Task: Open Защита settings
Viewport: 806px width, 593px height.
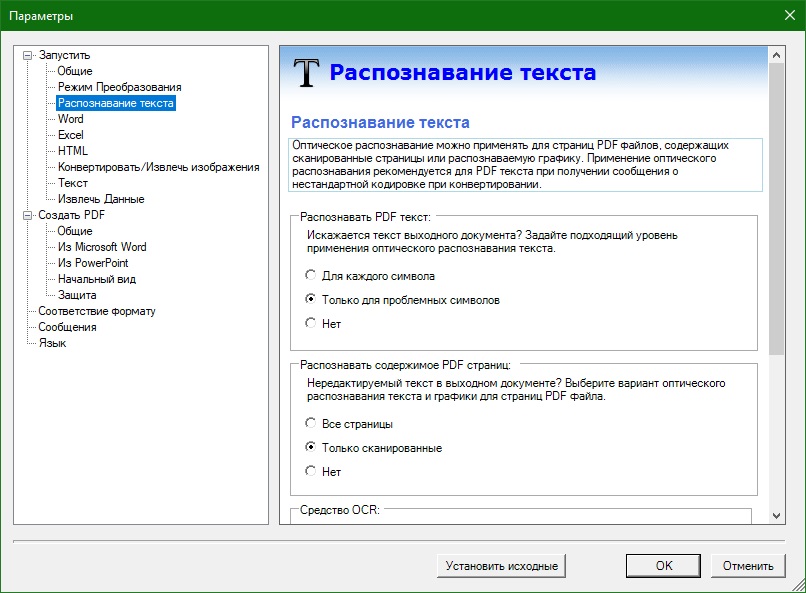Action: (77, 295)
